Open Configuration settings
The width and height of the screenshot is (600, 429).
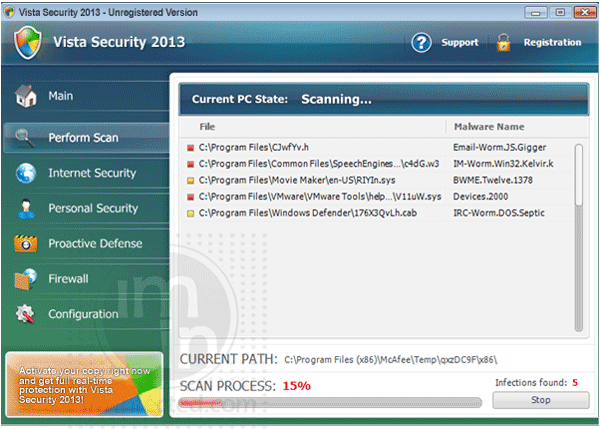[86, 314]
